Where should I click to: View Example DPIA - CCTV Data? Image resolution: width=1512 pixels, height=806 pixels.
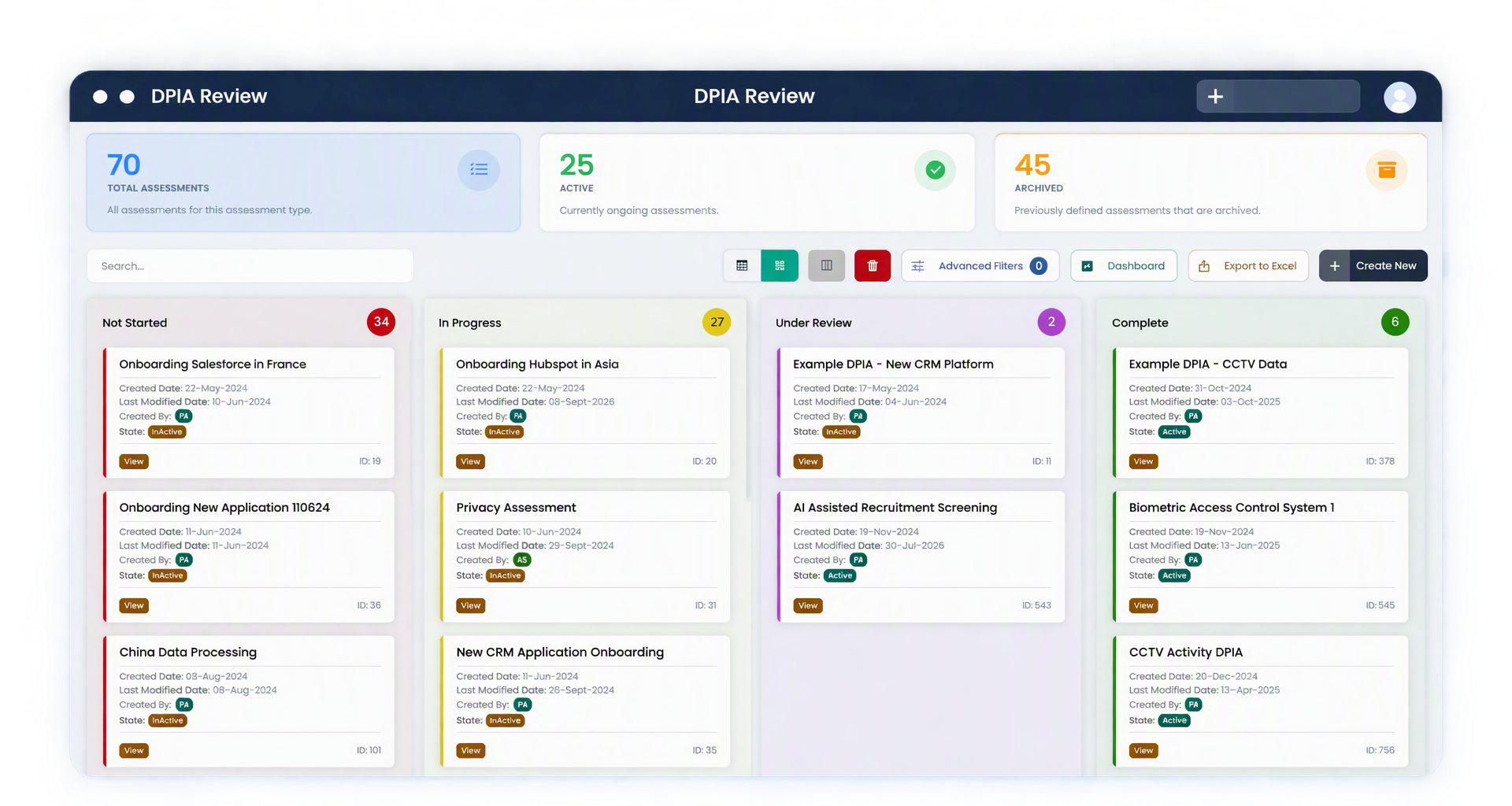(x=1143, y=461)
